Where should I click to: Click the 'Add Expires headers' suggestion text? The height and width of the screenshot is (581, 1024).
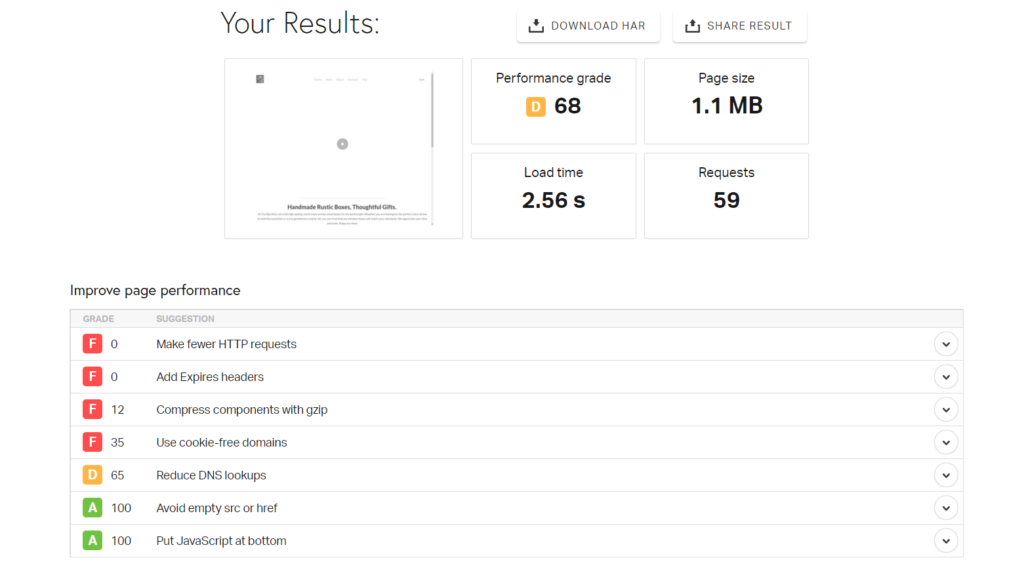[210, 377]
